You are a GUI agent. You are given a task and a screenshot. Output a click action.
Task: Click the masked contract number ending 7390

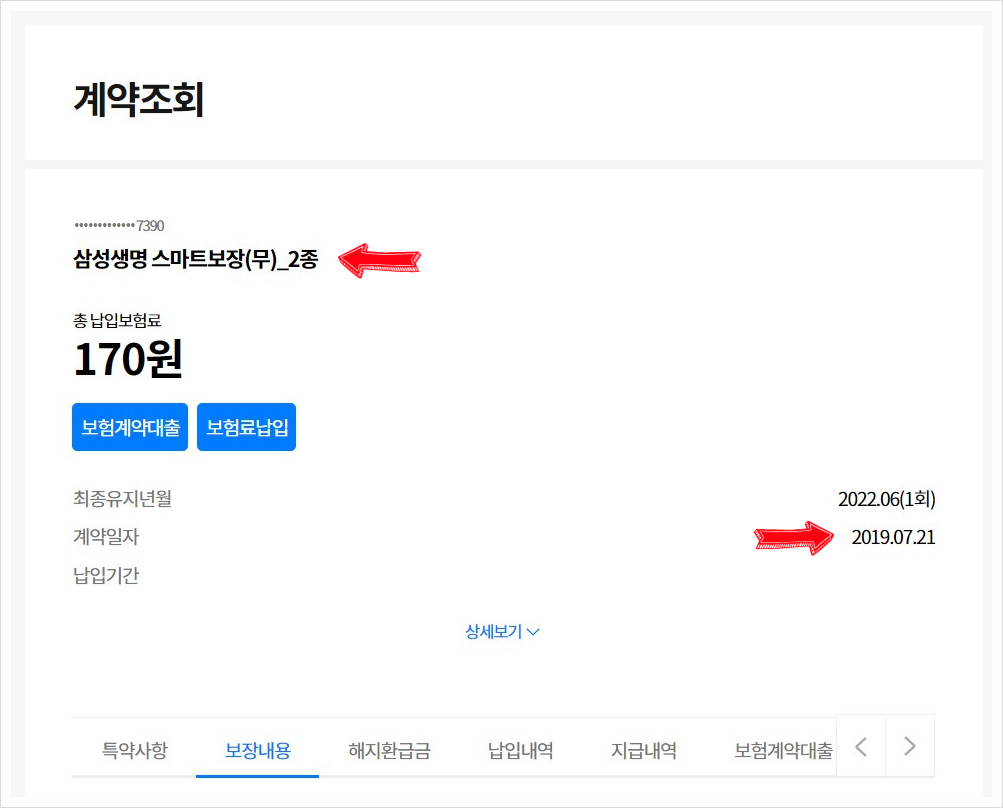(x=119, y=225)
